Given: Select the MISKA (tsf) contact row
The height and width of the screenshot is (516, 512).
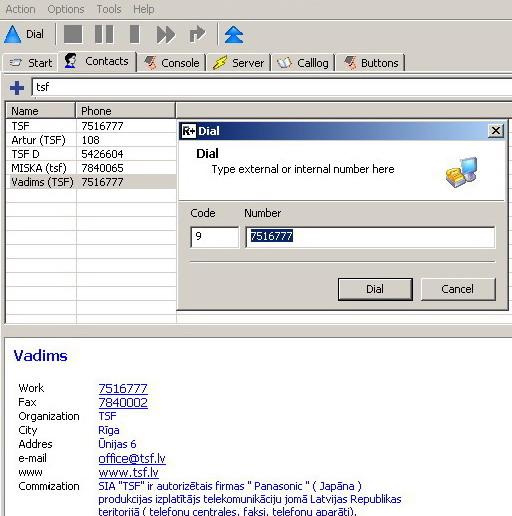Looking at the screenshot, I should [x=91, y=168].
